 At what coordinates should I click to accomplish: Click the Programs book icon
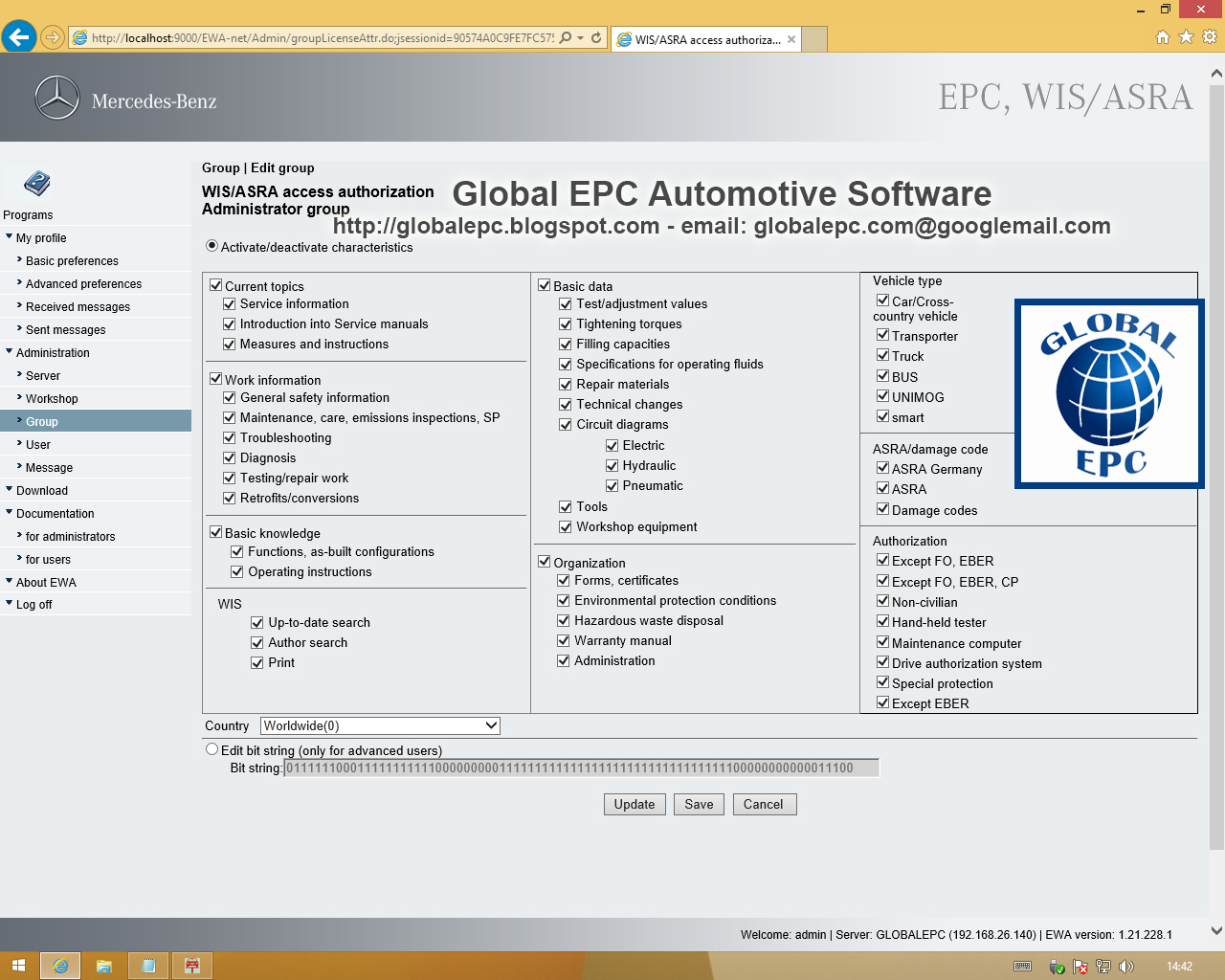point(36,183)
